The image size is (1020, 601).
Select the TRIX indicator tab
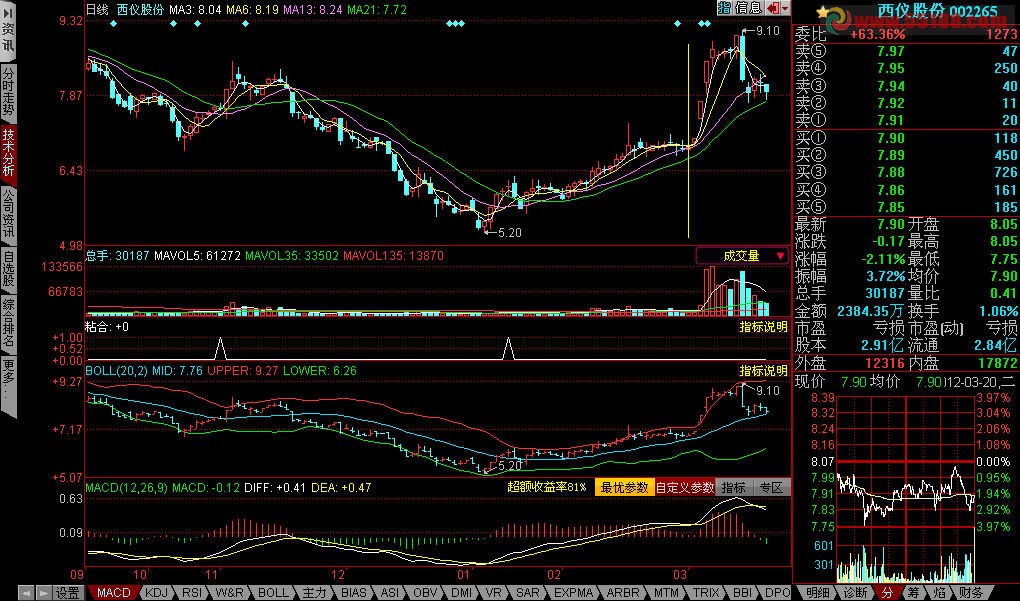point(706,593)
